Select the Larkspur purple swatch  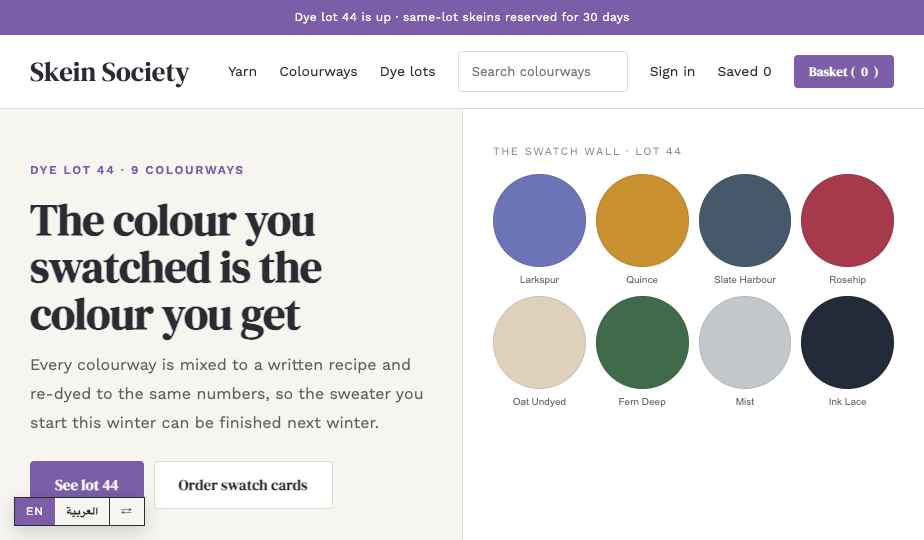[539, 220]
